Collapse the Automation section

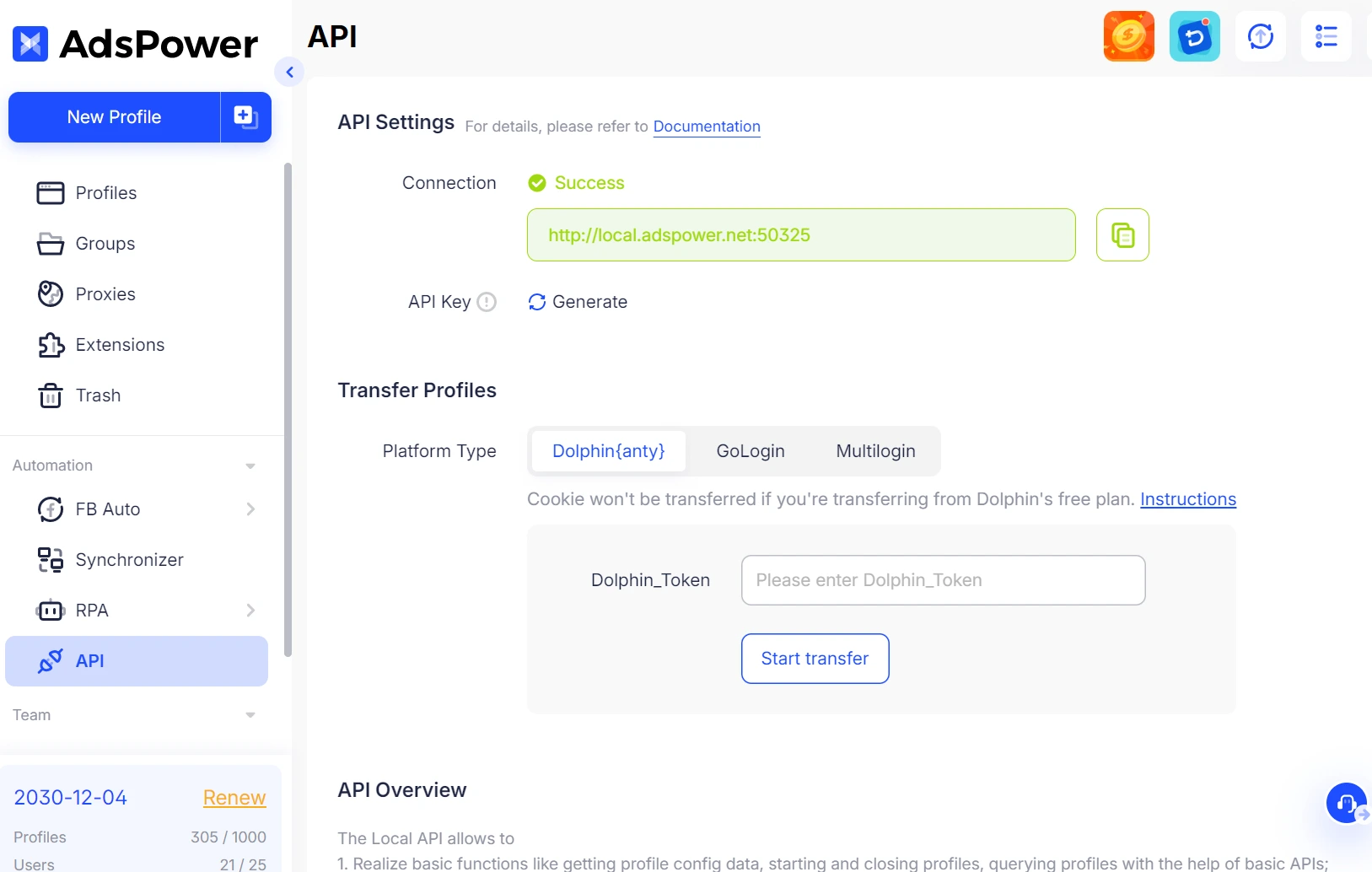pos(250,466)
